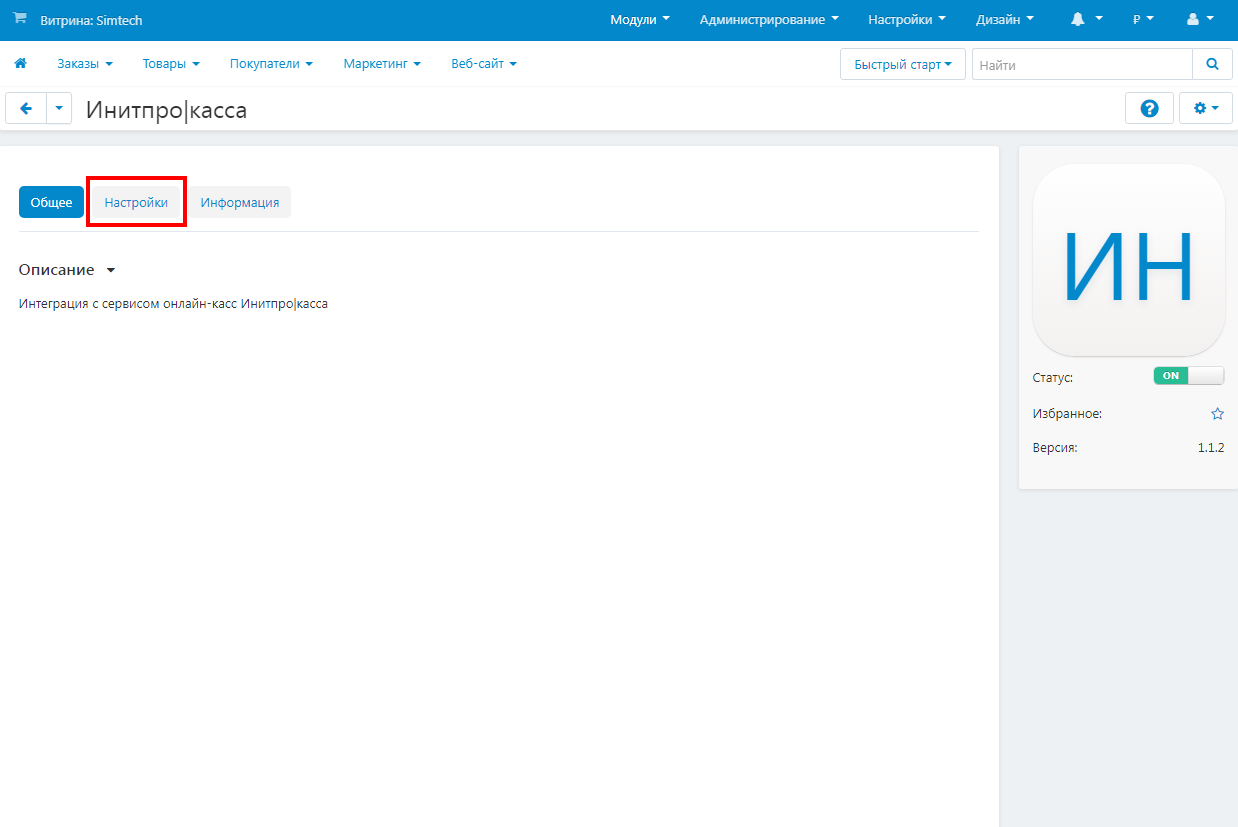
Task: Expand the Маркетинг menu
Action: [x=382, y=64]
